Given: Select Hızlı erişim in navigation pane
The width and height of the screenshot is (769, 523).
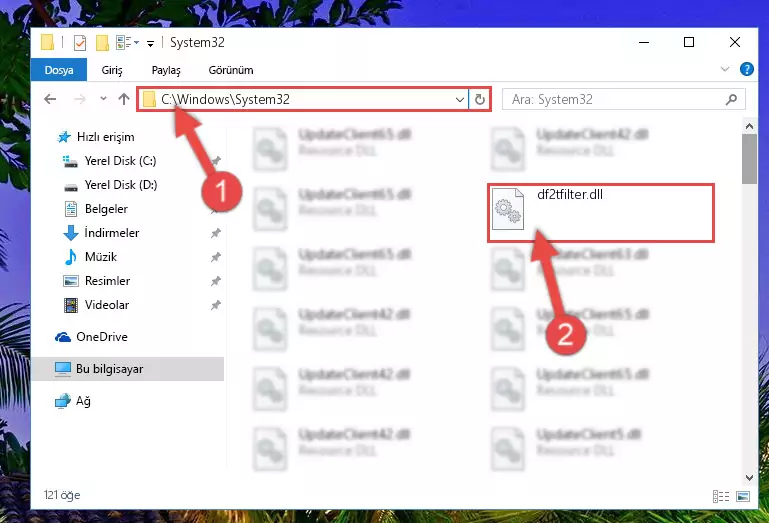Looking at the screenshot, I should point(105,137).
